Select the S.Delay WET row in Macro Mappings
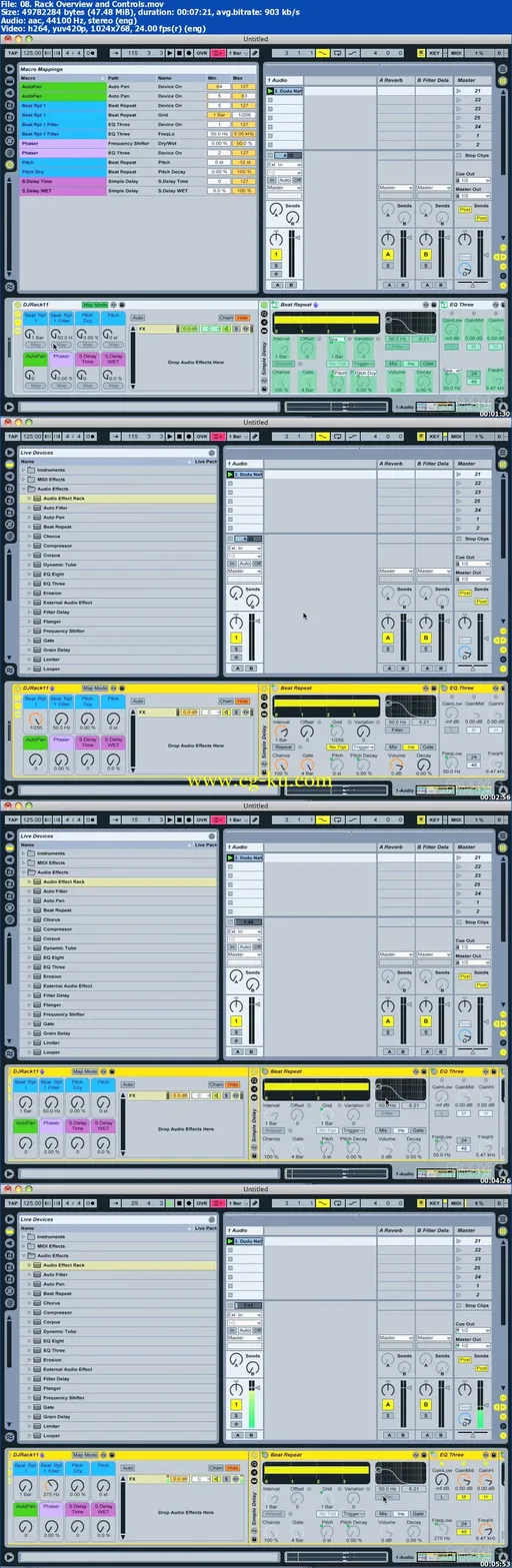 point(139,190)
